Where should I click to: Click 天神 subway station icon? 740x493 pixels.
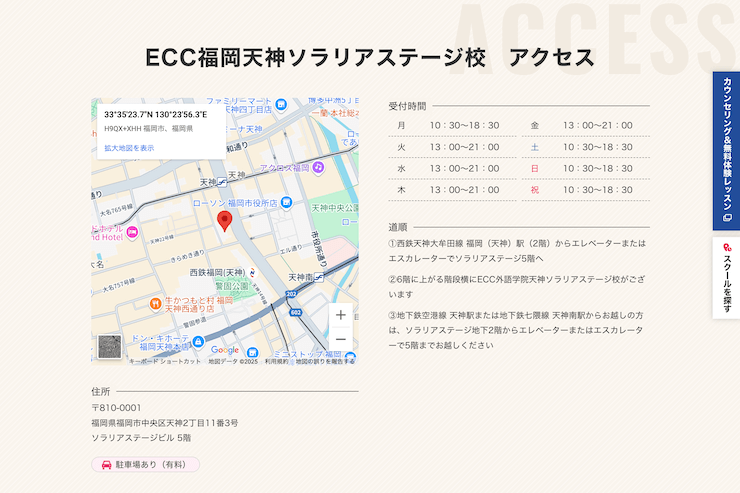(222, 182)
